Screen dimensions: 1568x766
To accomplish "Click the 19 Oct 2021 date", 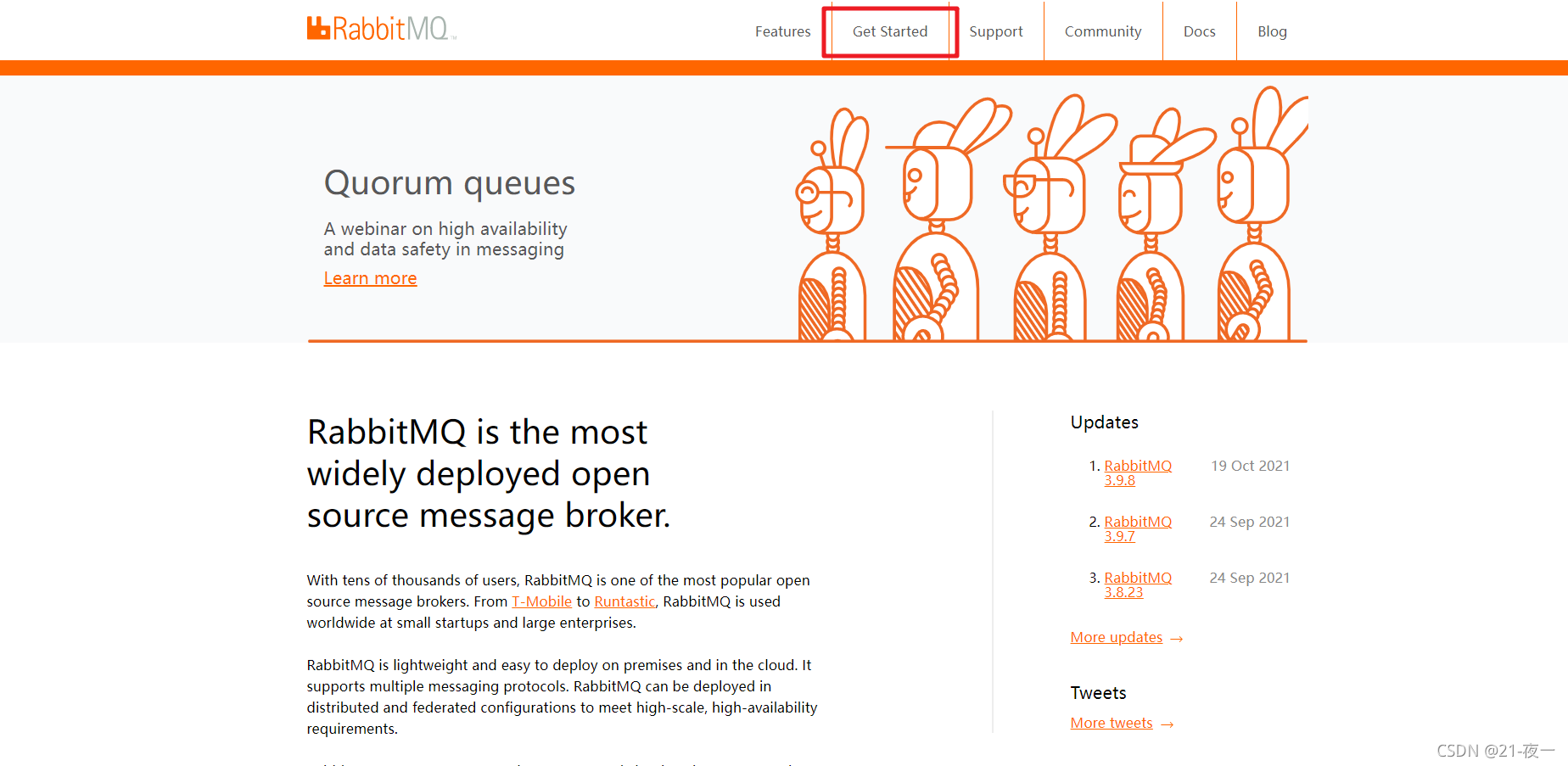I will (1250, 466).
